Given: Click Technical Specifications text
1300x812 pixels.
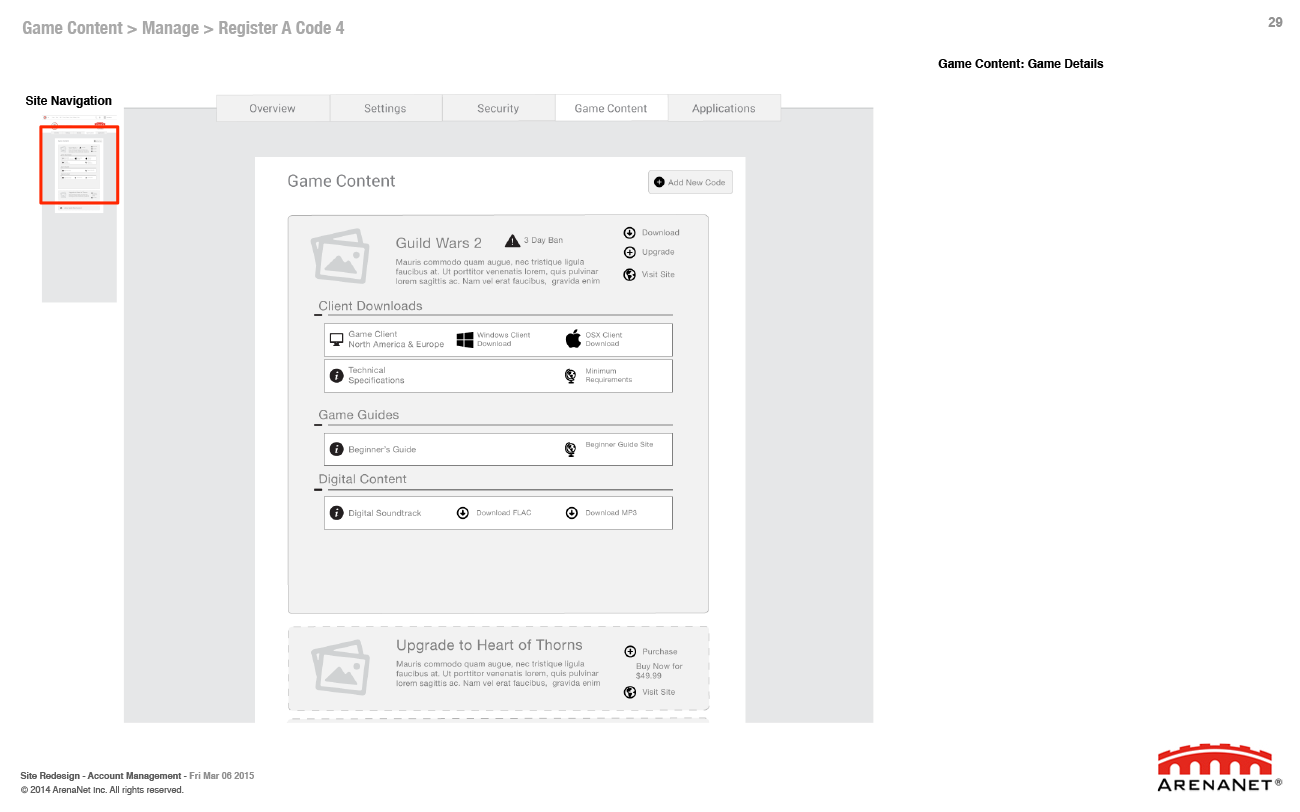Looking at the screenshot, I should (x=376, y=375).
